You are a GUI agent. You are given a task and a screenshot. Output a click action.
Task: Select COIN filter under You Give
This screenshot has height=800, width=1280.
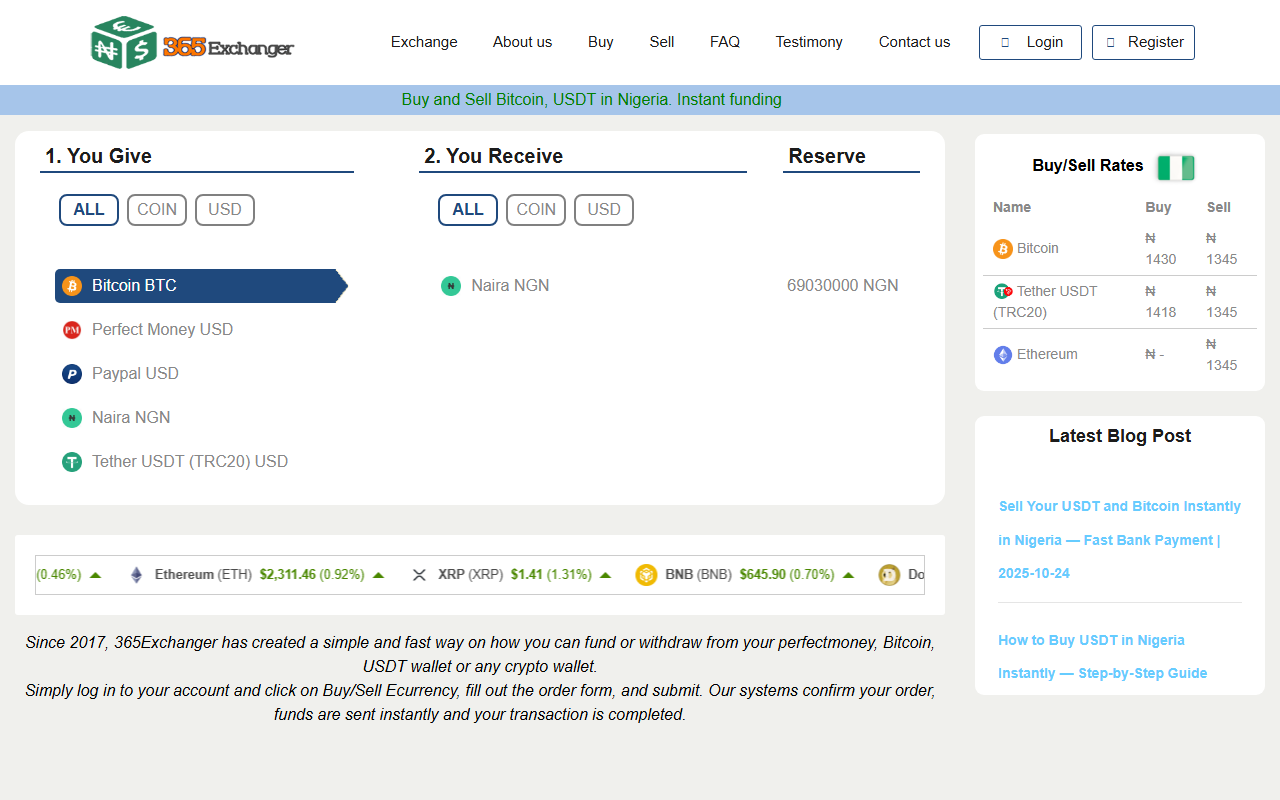157,210
